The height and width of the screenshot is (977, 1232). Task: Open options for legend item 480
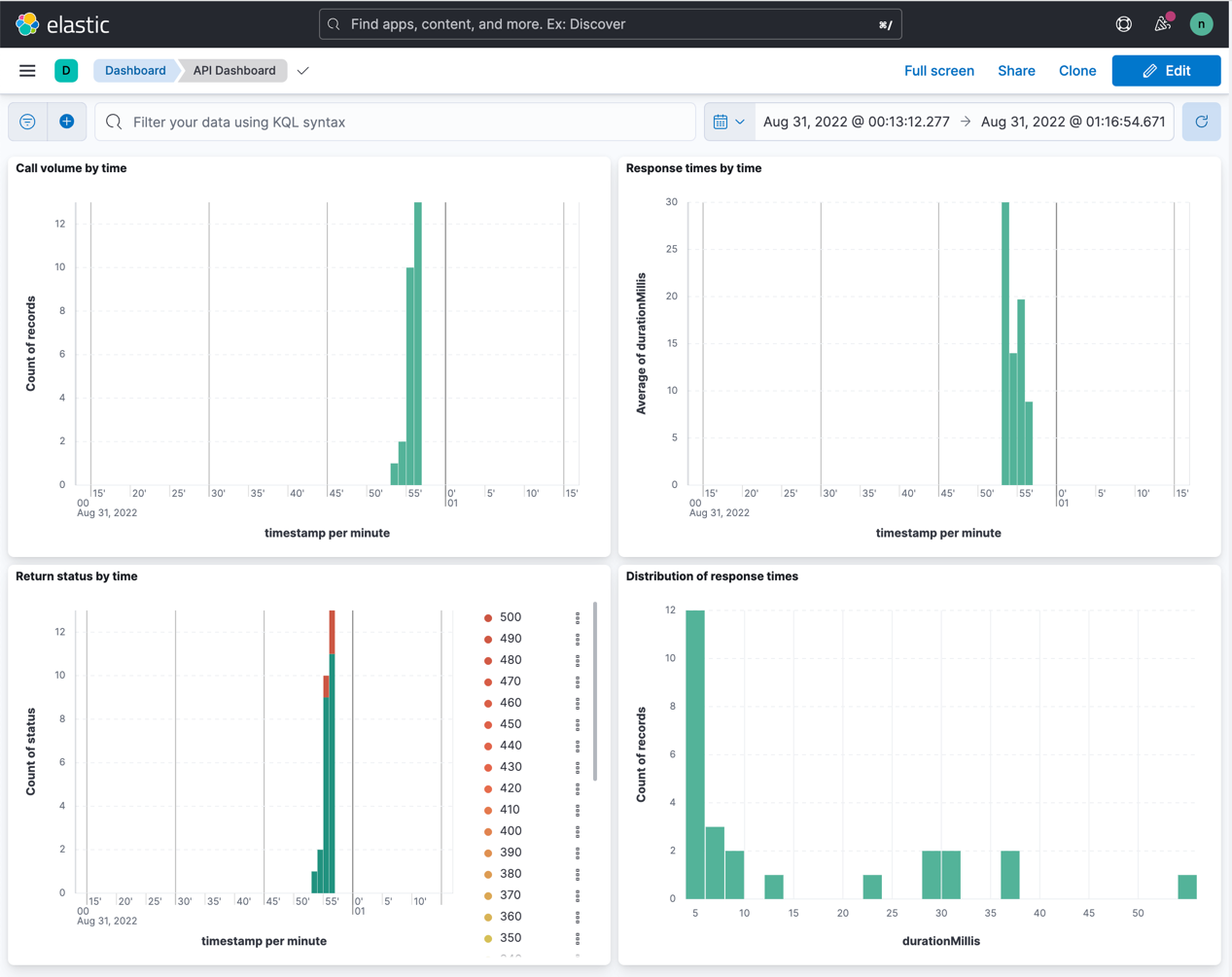[578, 660]
